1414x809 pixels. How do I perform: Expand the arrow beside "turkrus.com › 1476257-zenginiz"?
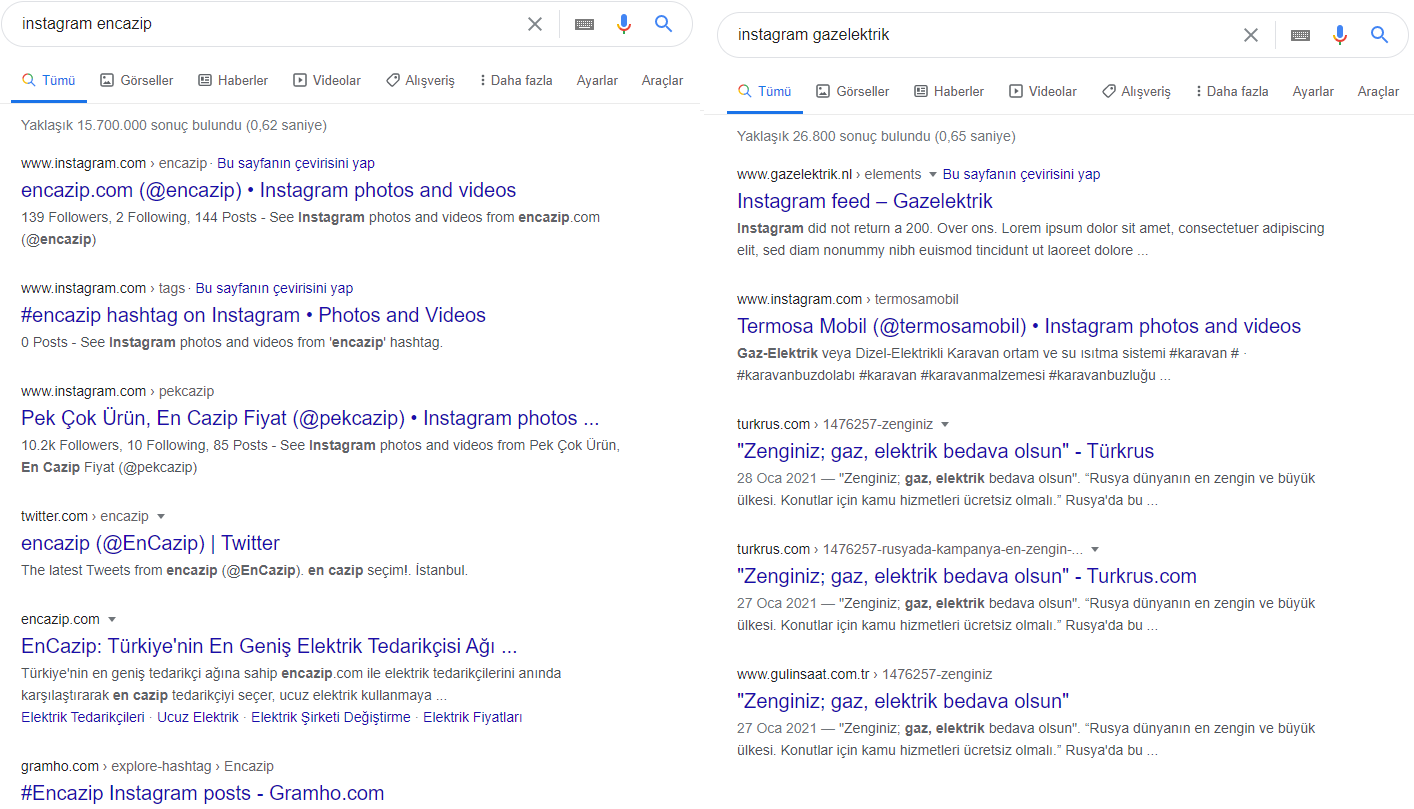(945, 425)
